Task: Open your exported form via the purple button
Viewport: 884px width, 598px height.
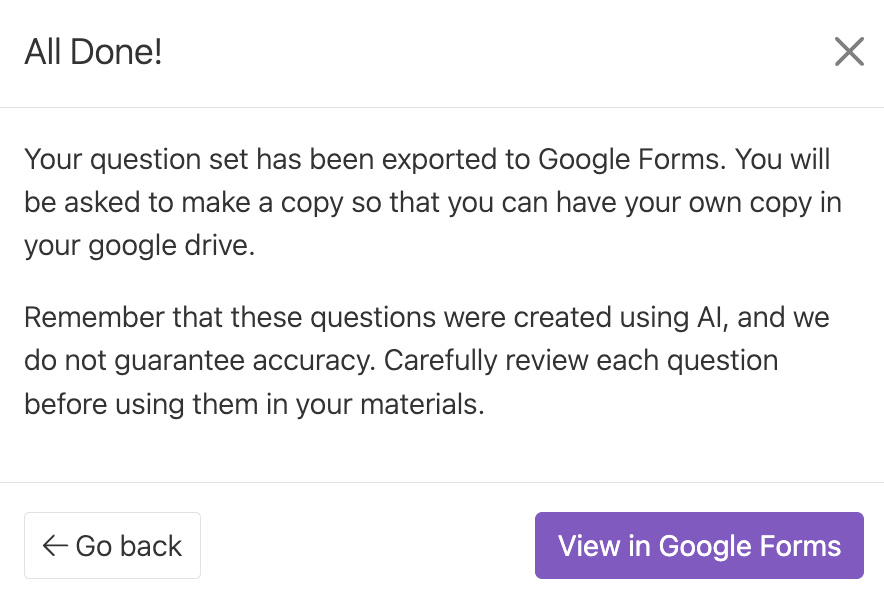Action: [698, 546]
